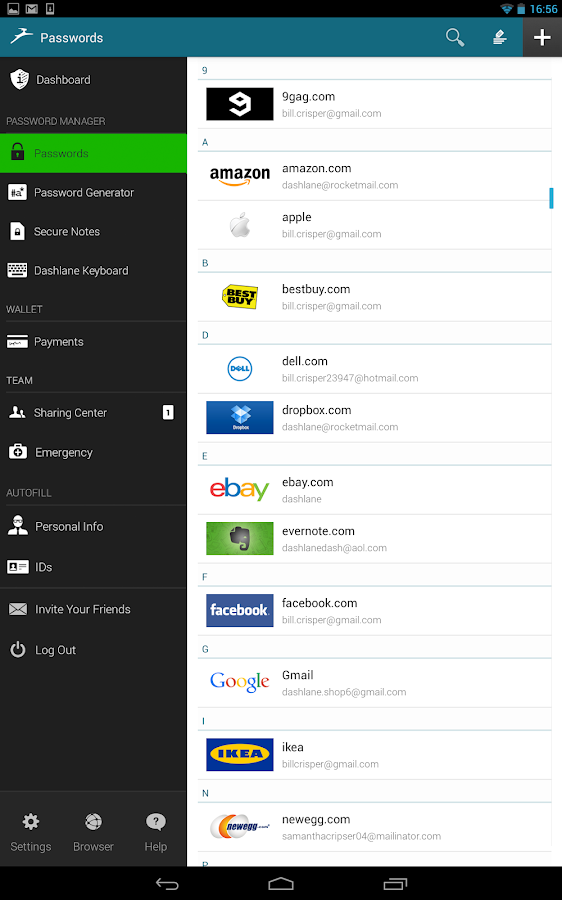Open the newegg logo thumbnail

tap(239, 827)
